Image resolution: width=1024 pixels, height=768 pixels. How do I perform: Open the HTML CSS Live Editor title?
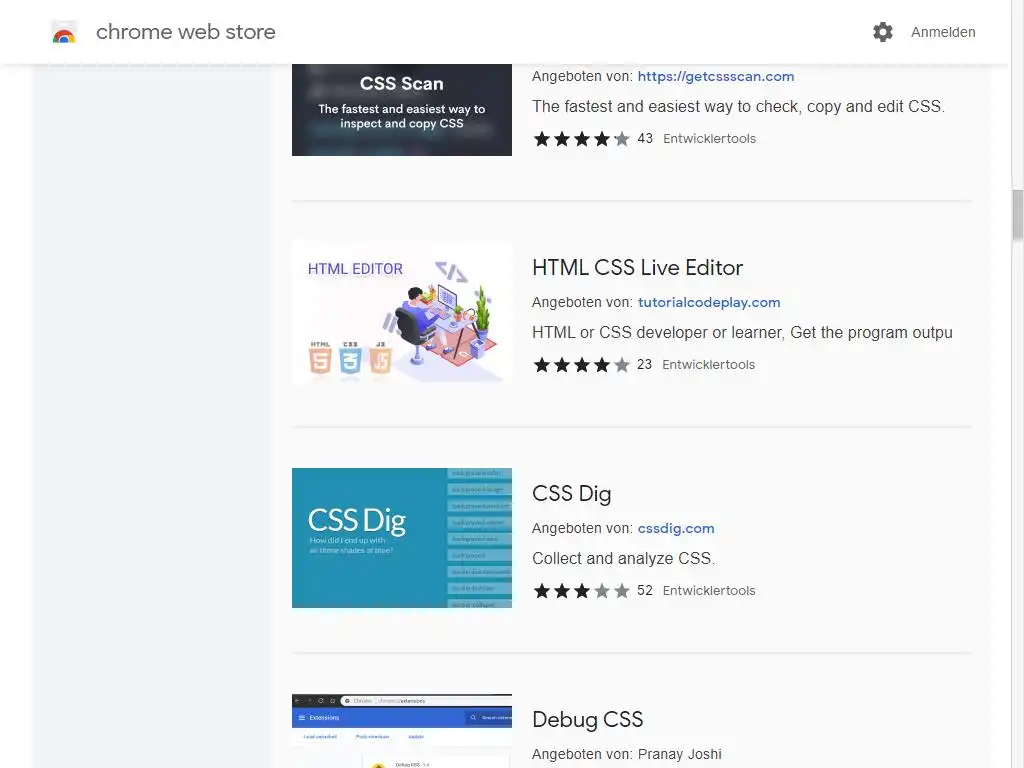[637, 268]
